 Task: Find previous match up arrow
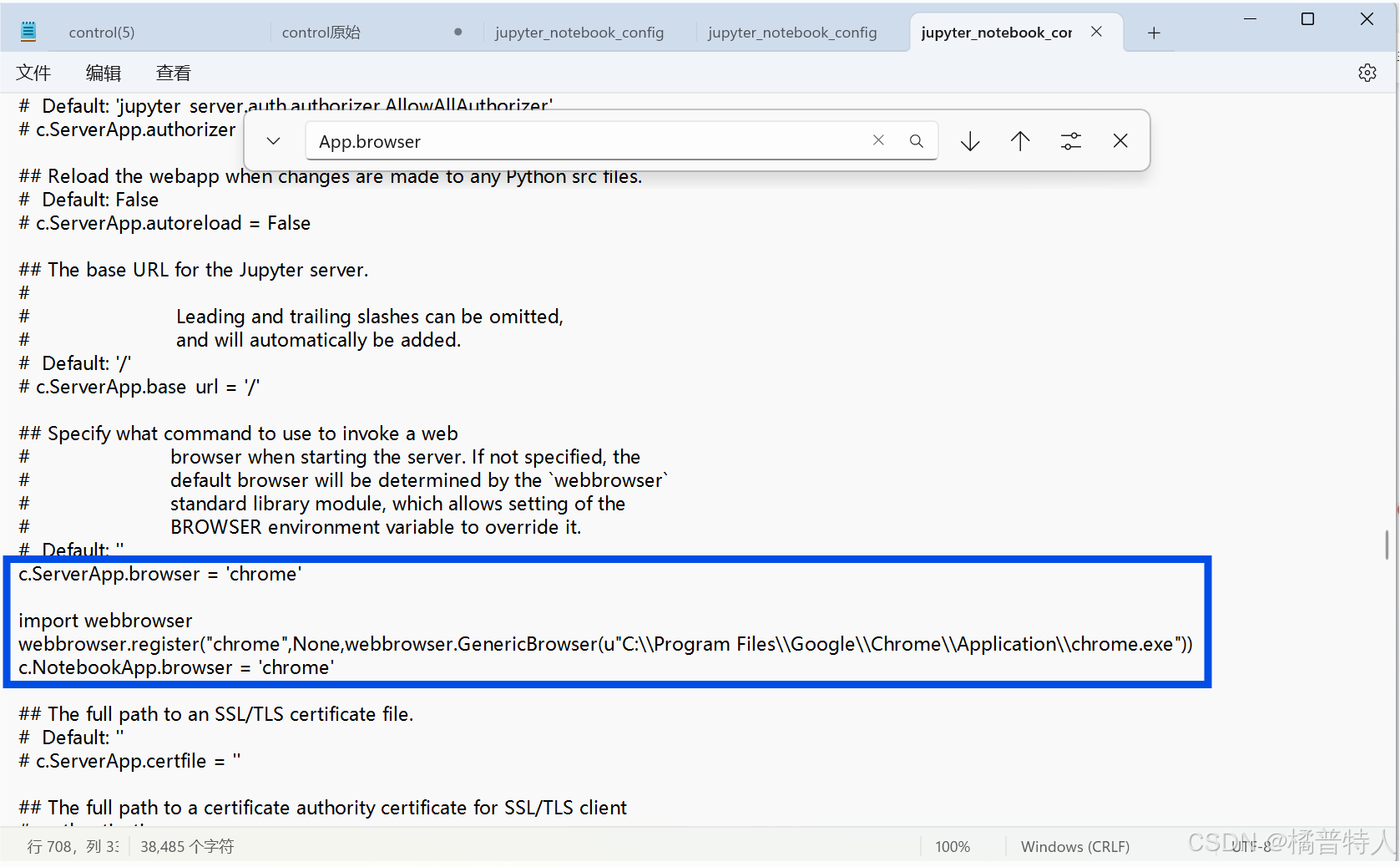[x=1020, y=141]
